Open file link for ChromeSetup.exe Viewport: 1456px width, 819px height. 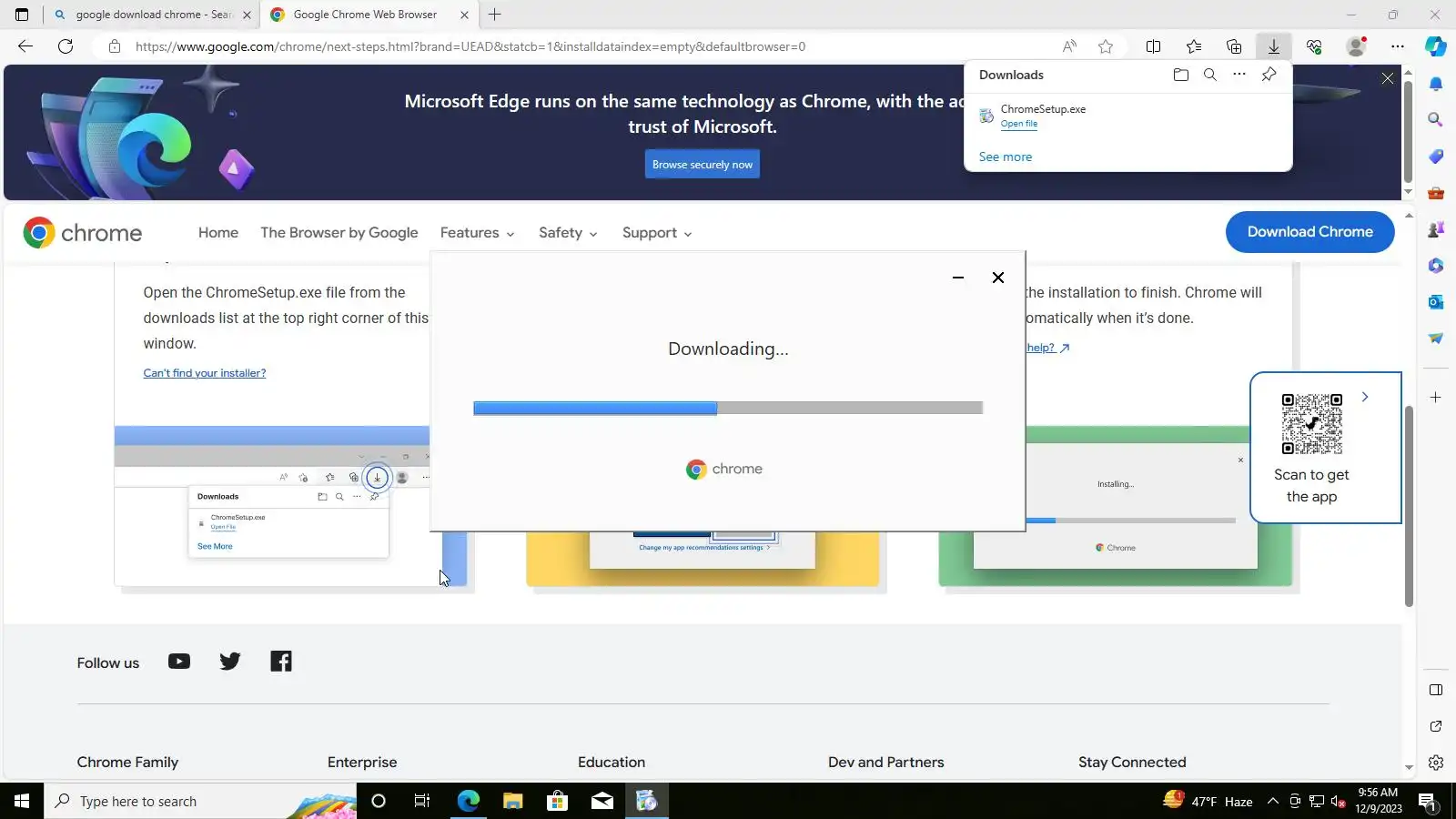tap(1019, 124)
